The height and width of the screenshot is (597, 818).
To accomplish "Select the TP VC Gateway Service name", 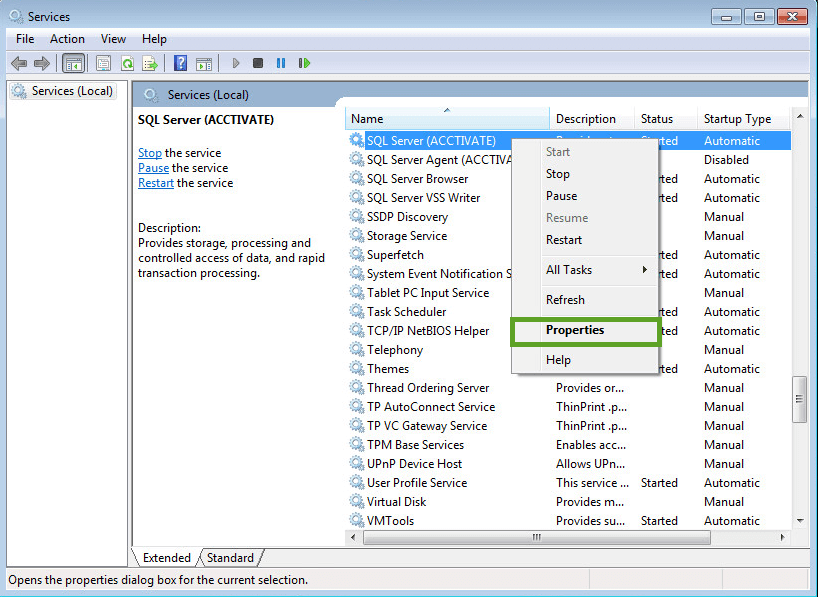I will pos(427,426).
